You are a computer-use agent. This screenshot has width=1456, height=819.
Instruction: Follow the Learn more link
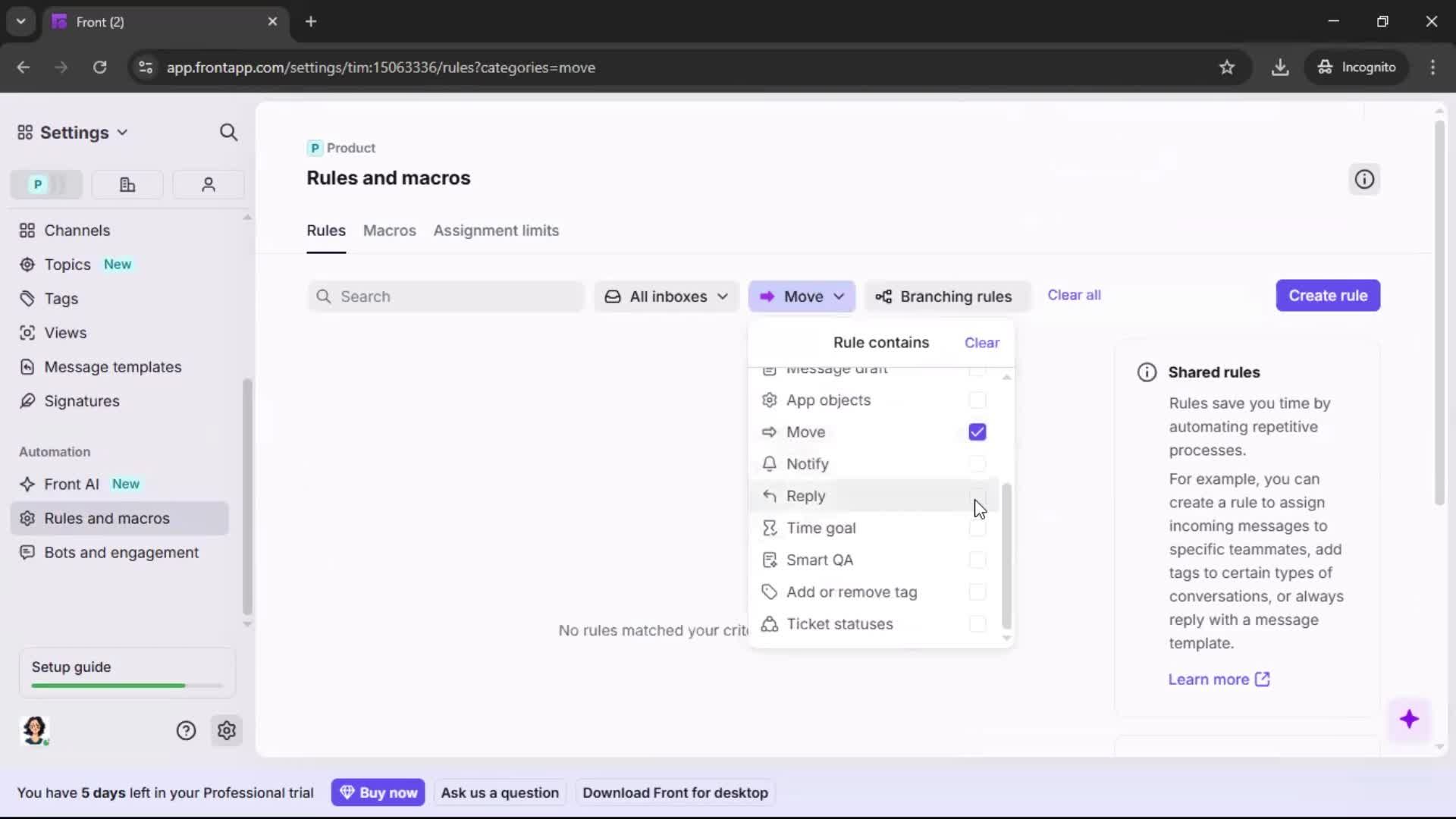pos(1209,679)
